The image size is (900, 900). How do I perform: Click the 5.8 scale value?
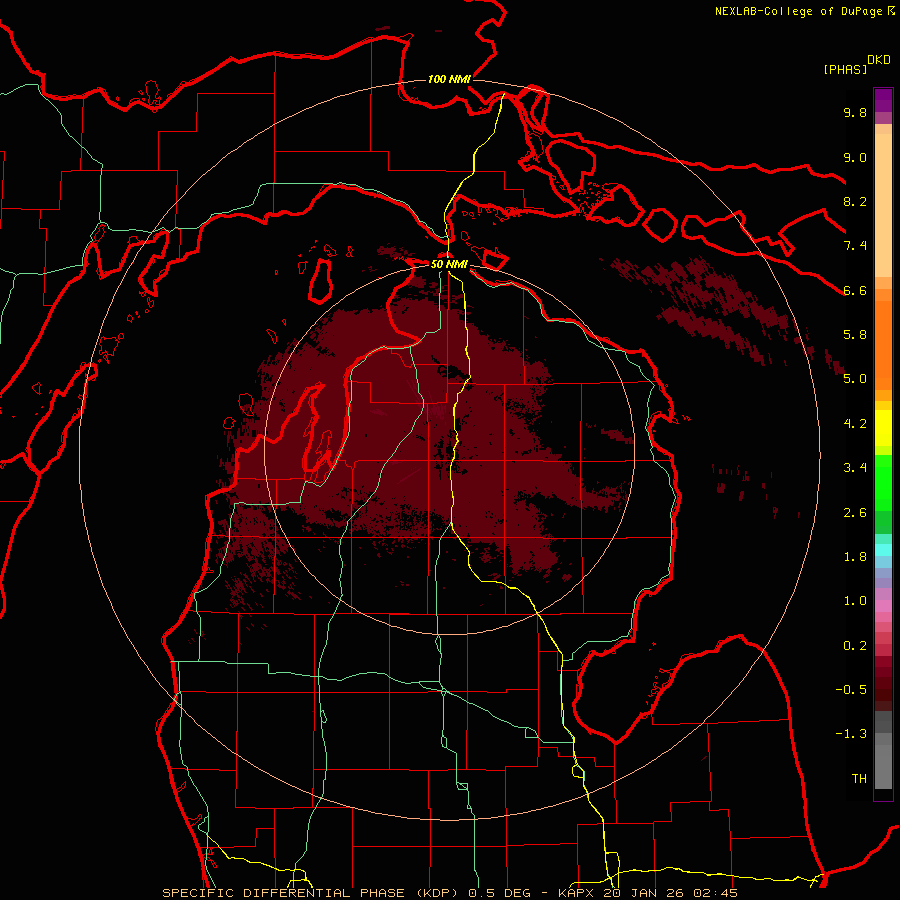(855, 335)
